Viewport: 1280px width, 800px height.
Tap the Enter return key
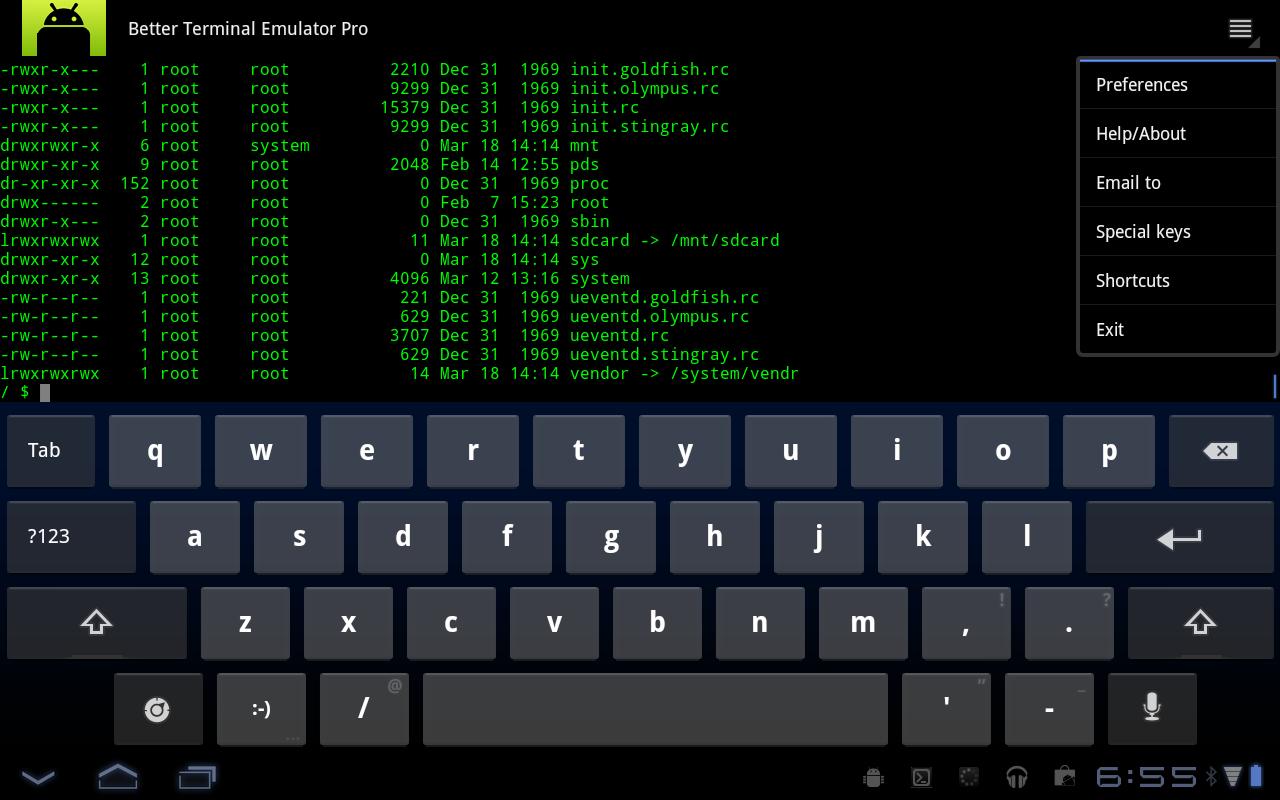pyautogui.click(x=1179, y=537)
